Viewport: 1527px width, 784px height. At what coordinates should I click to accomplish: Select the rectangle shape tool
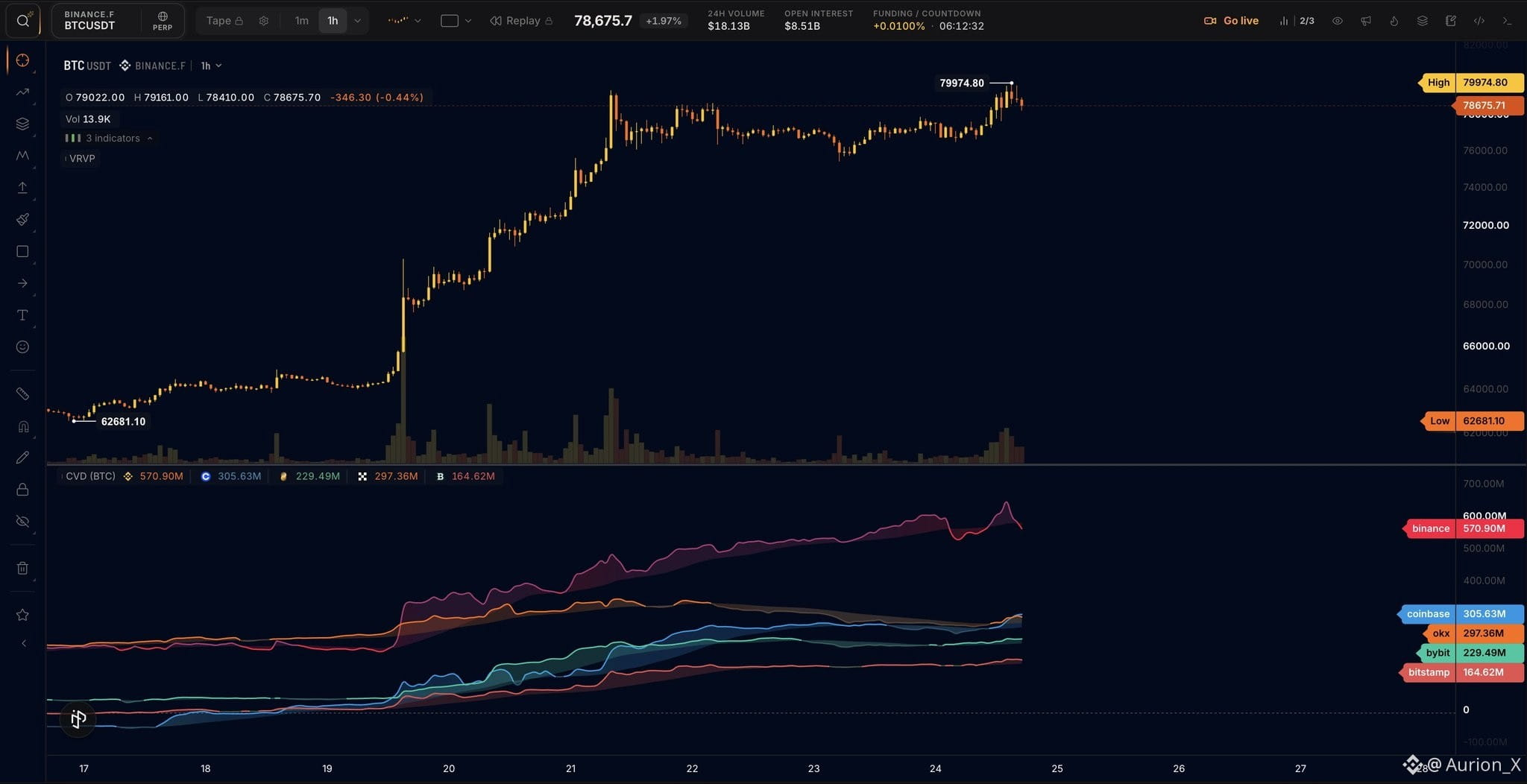point(22,252)
